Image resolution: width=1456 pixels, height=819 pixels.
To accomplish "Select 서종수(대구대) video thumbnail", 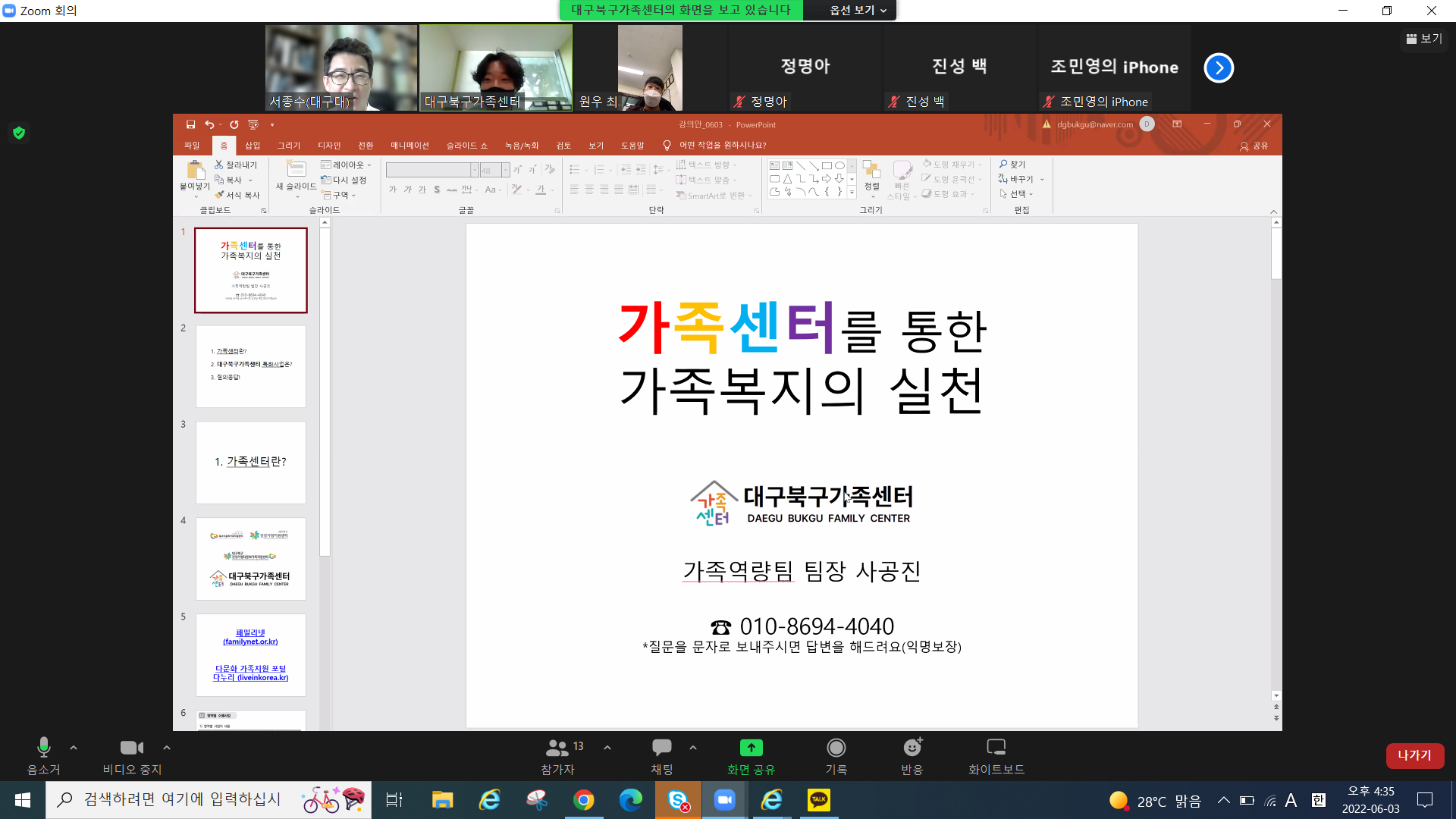I will coord(341,67).
